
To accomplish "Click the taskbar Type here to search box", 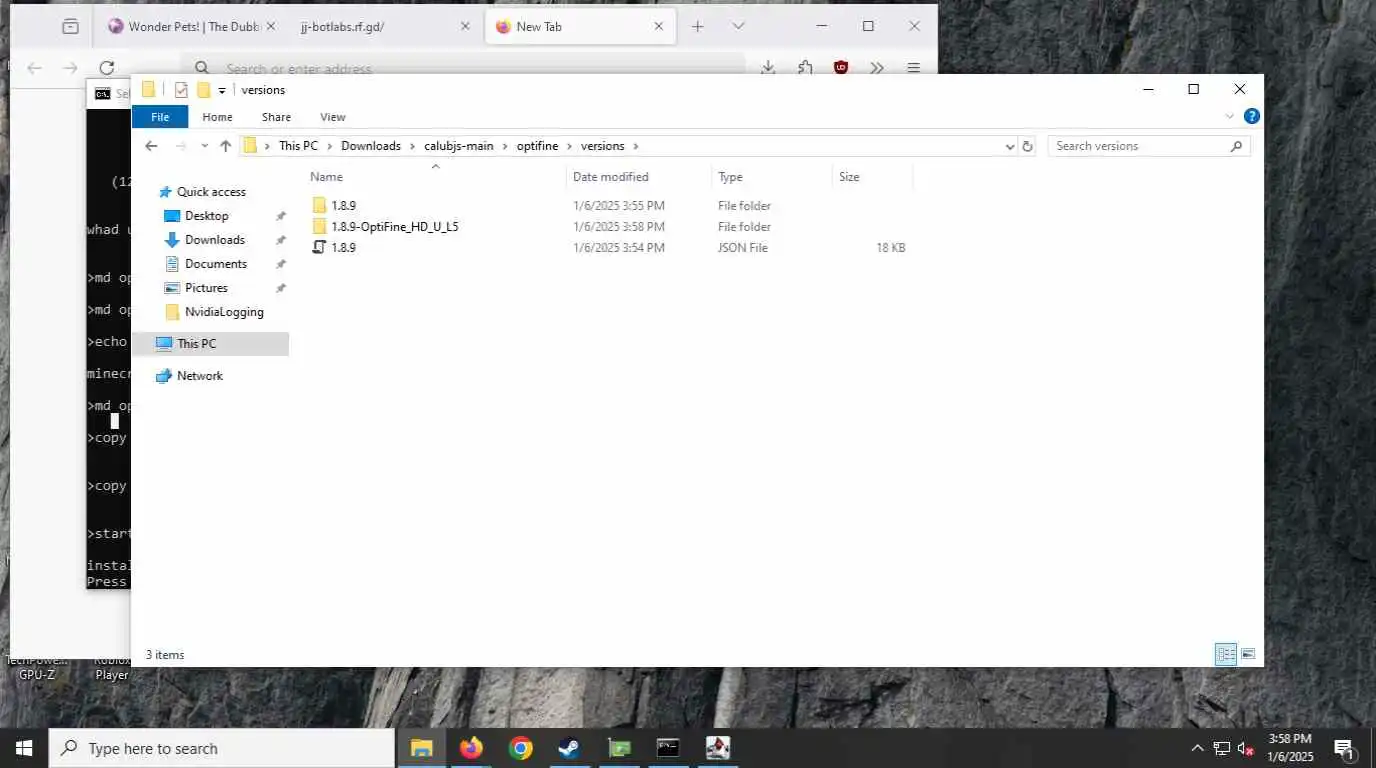I will 222,748.
